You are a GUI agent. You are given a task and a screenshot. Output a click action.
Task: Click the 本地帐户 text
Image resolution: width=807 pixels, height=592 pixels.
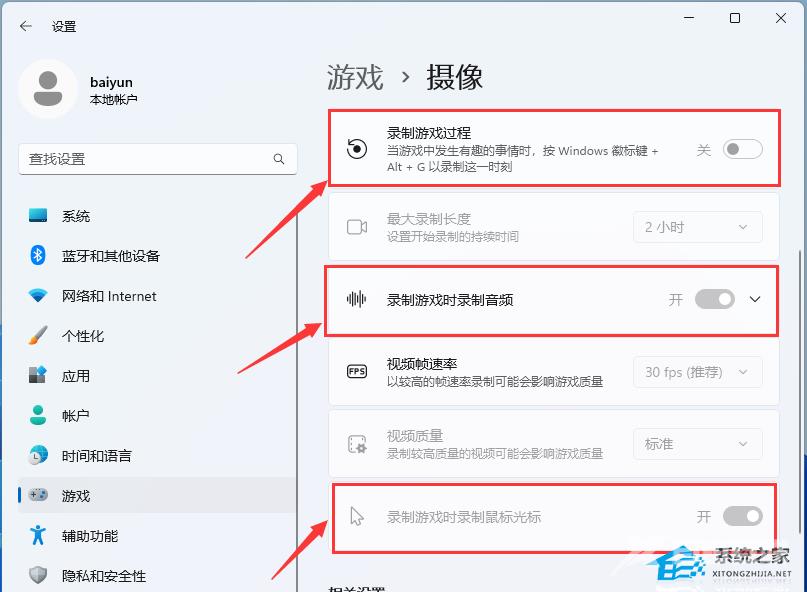(x=113, y=99)
